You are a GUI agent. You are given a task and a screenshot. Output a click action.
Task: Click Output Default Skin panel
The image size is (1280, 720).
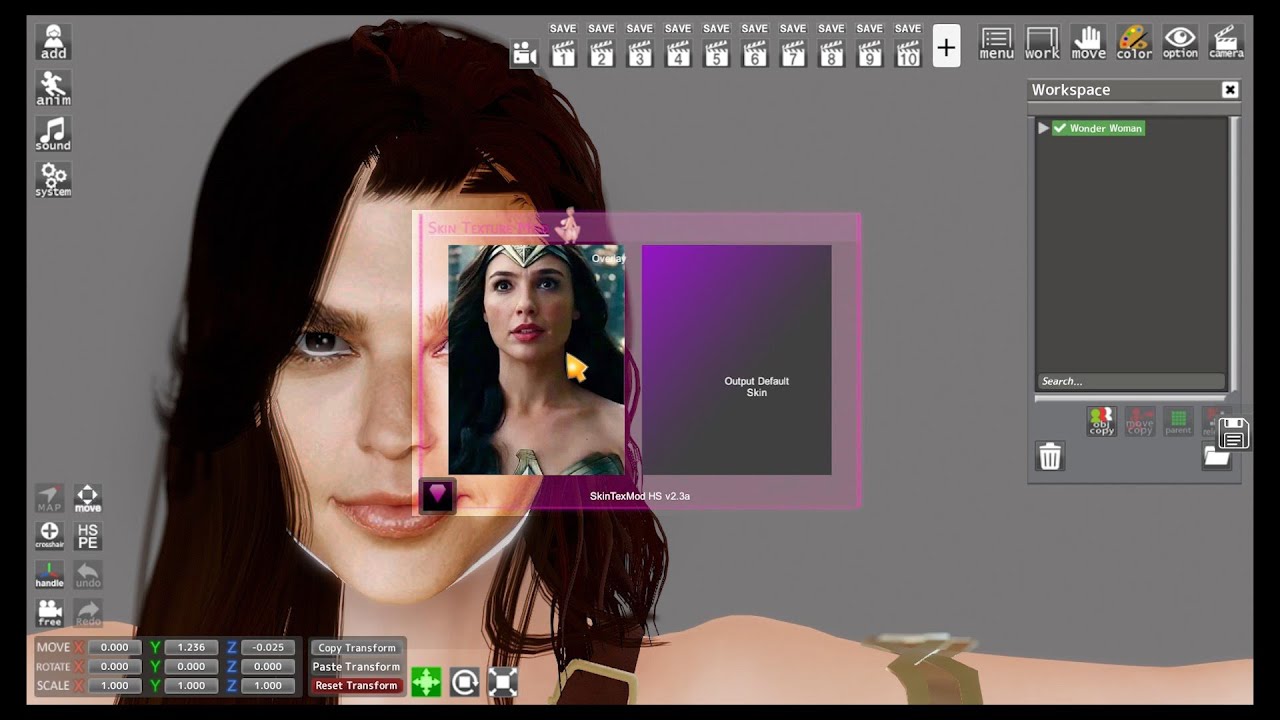point(736,360)
